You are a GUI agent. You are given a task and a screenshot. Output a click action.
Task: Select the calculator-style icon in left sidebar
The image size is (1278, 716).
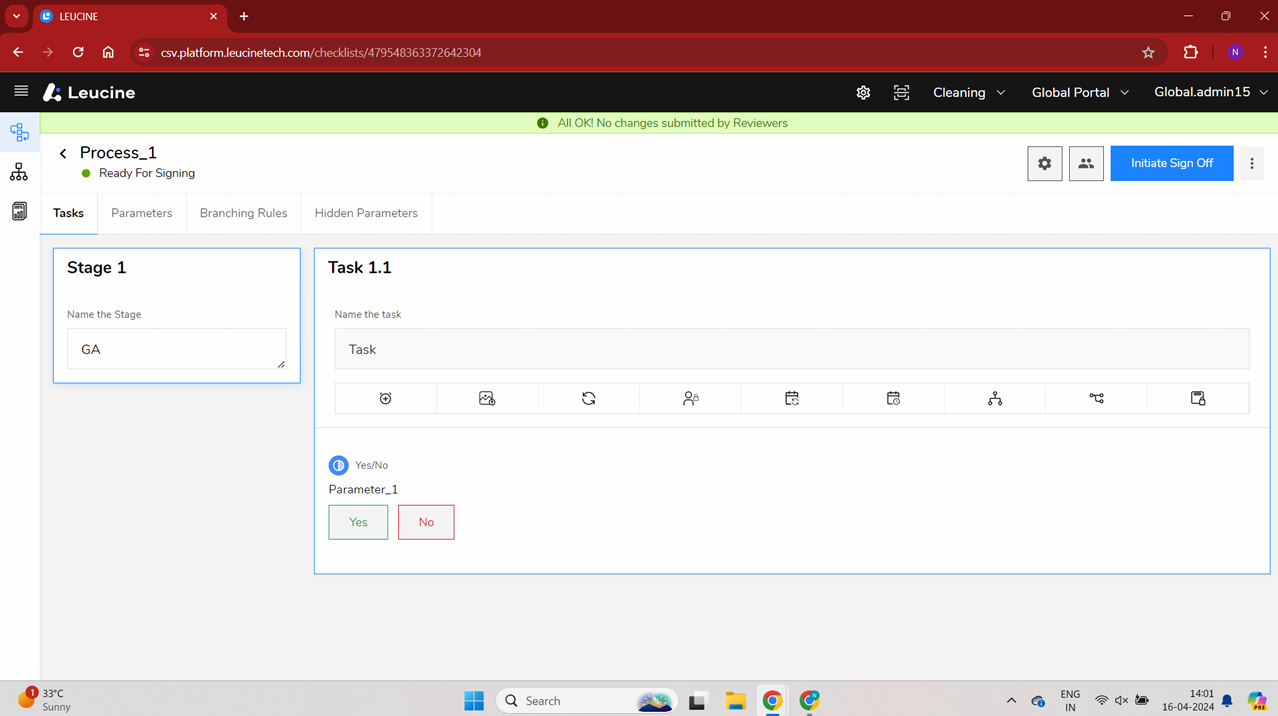click(x=19, y=211)
